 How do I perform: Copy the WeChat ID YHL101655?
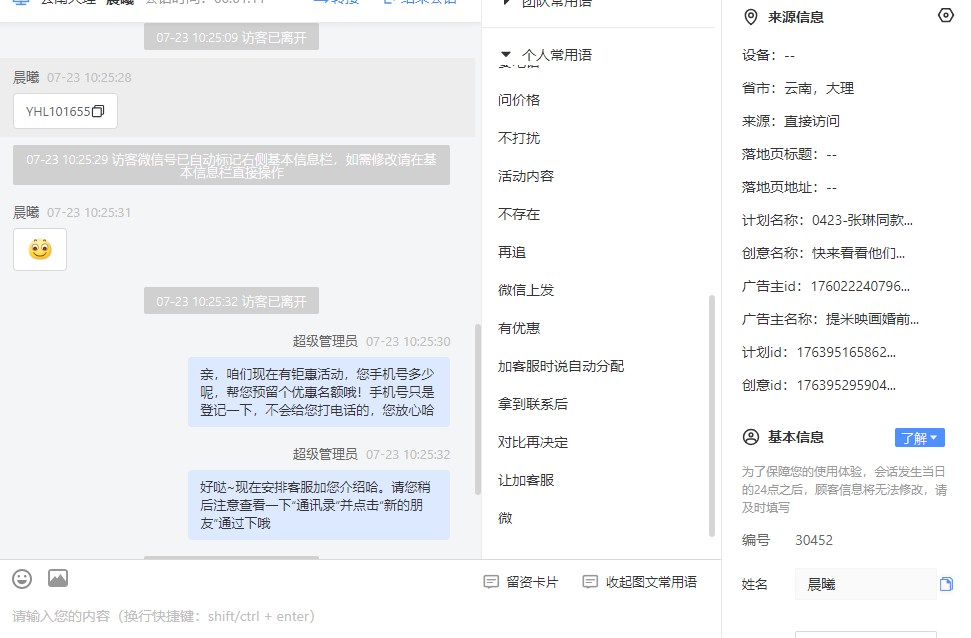(x=98, y=111)
